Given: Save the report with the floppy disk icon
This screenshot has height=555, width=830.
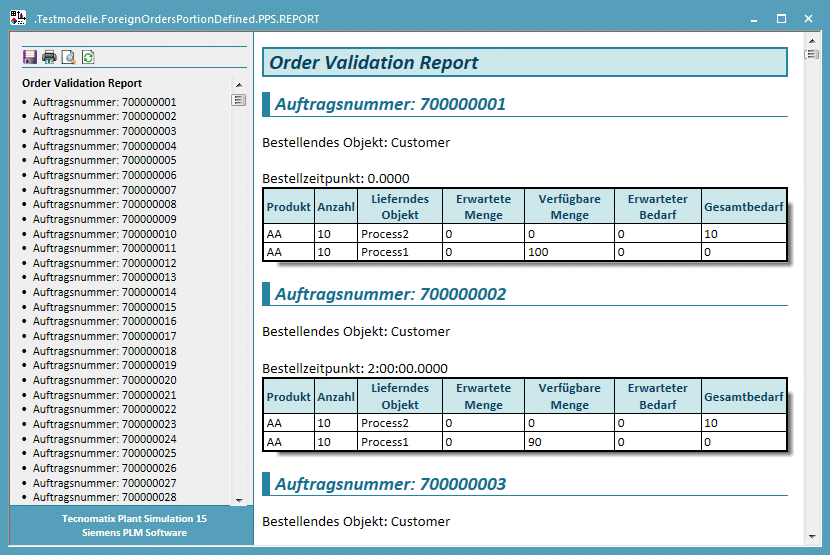Looking at the screenshot, I should click(30, 57).
